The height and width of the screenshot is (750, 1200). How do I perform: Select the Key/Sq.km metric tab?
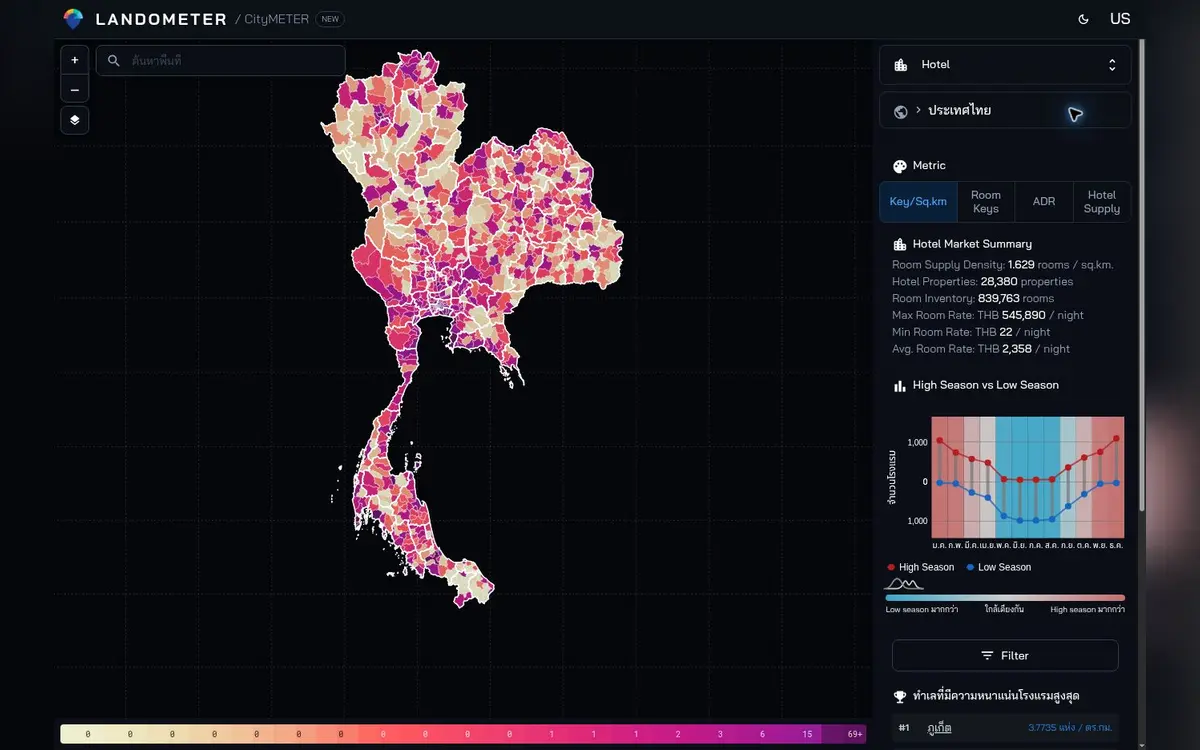918,202
